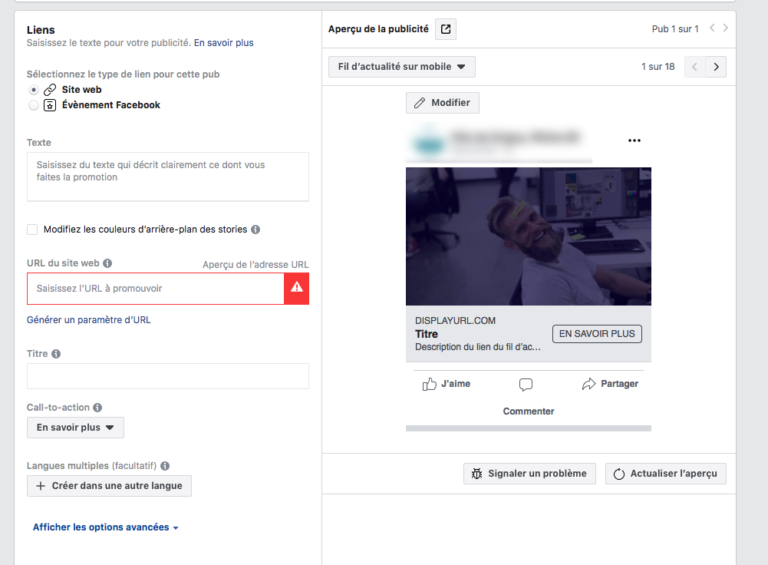The width and height of the screenshot is (768, 565).
Task: Click DISPLAYURL.COM text in preview
Action: pos(455,321)
